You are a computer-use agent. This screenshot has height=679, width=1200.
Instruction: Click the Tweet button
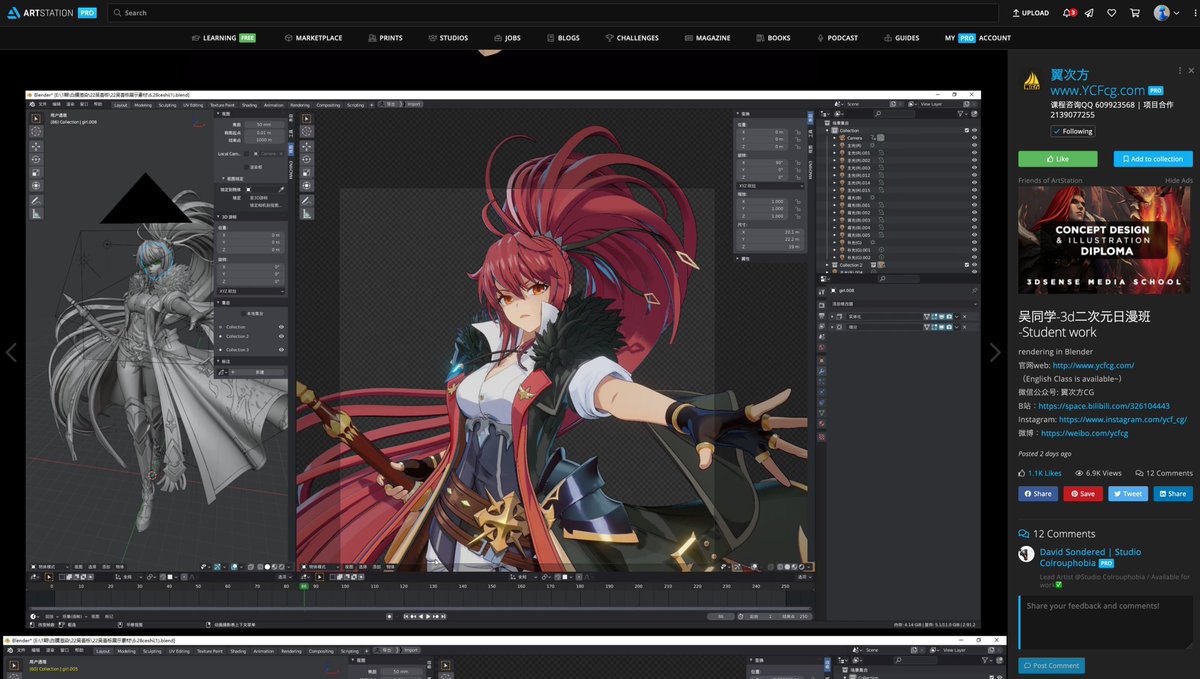1128,493
